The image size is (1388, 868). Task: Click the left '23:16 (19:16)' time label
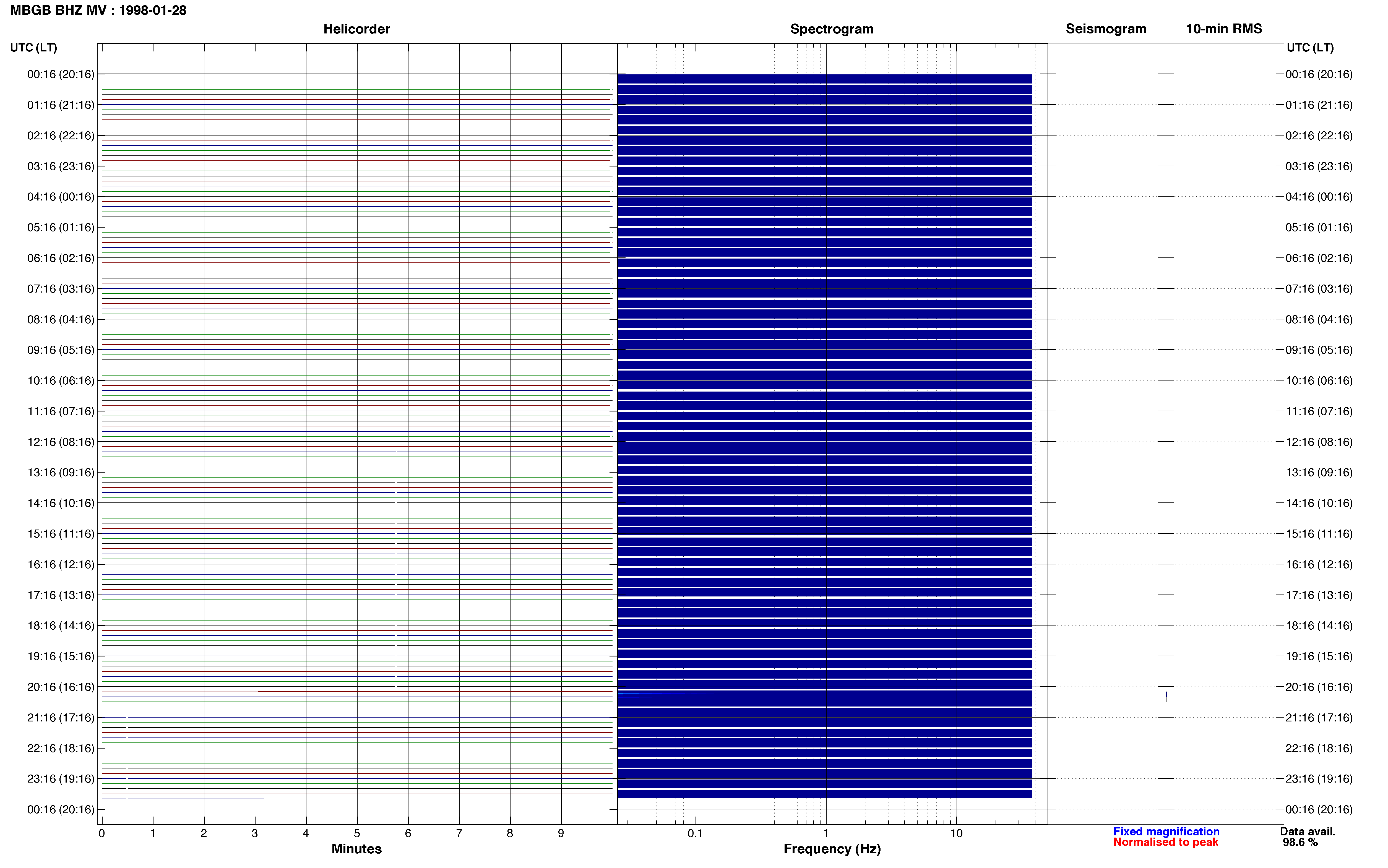pos(61,778)
